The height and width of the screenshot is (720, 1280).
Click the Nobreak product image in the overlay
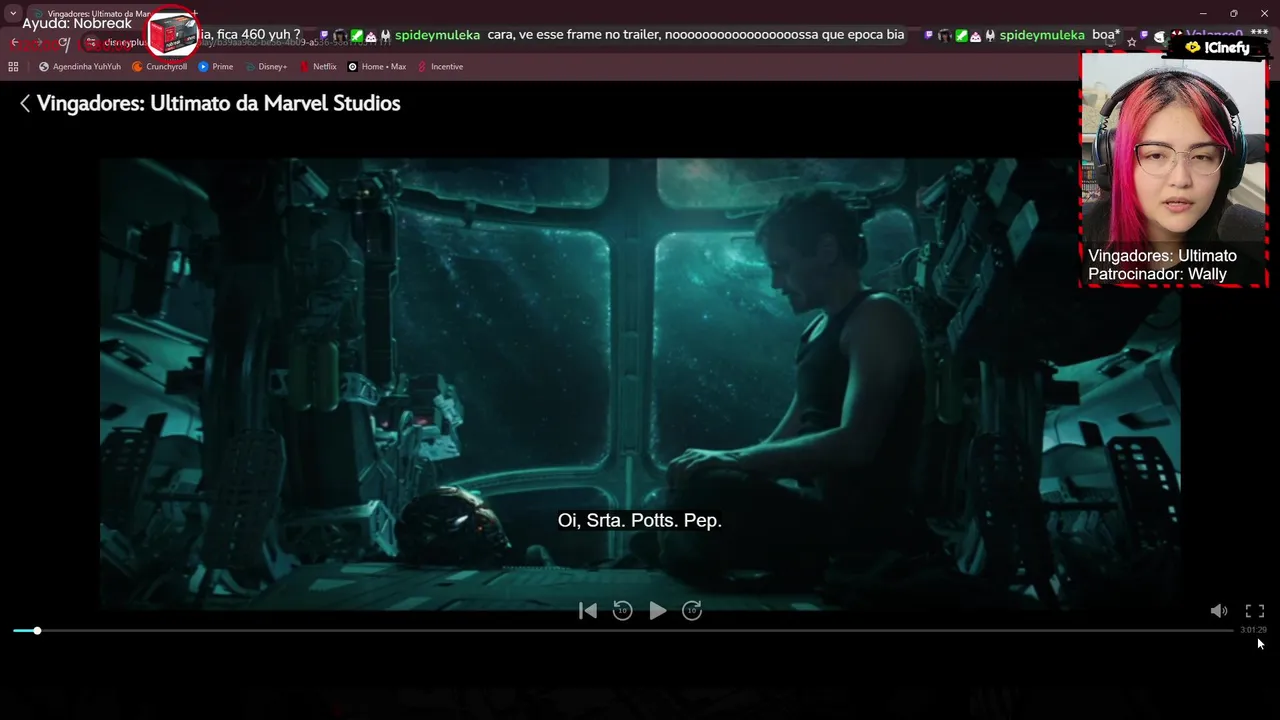[172, 36]
